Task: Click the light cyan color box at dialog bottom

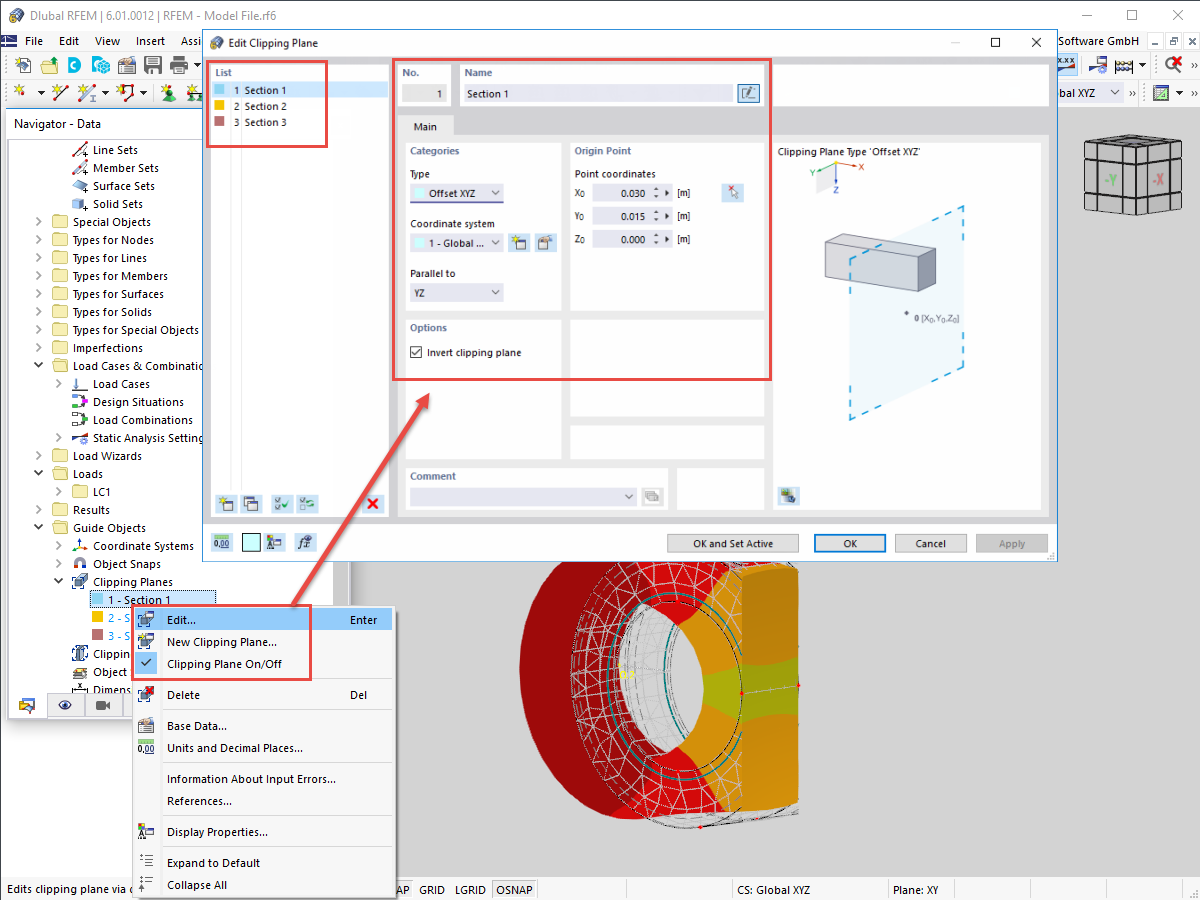Action: (251, 542)
